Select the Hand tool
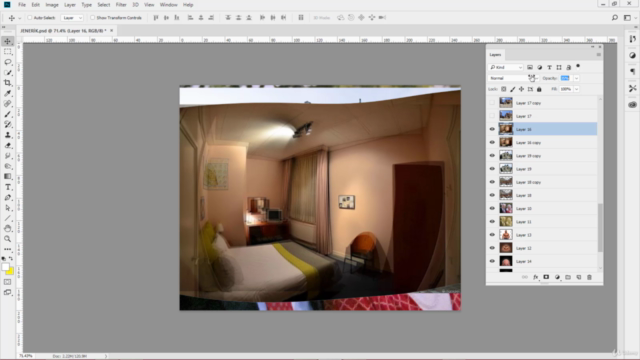 (x=8, y=229)
